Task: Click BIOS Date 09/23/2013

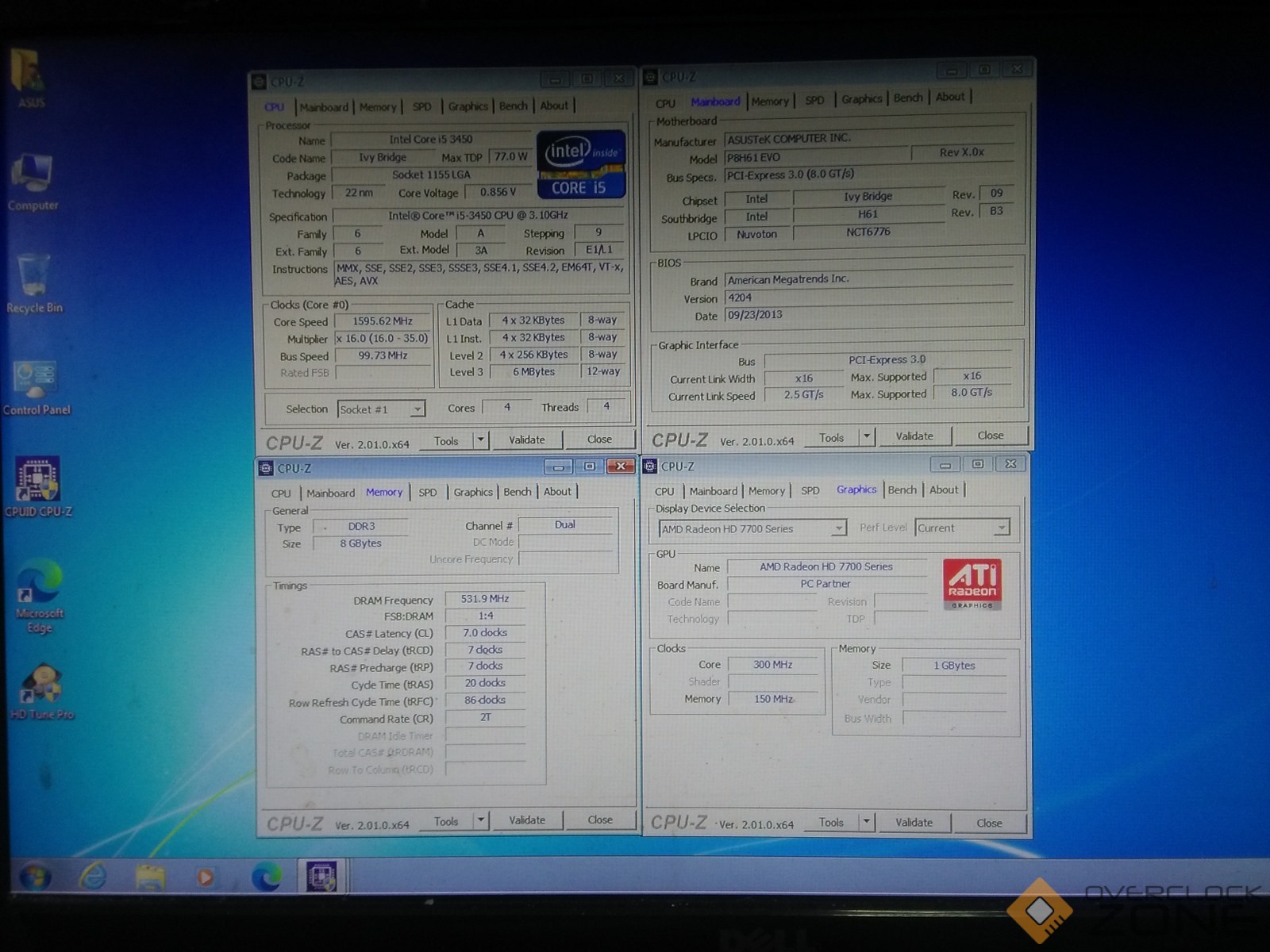Action: (868, 315)
